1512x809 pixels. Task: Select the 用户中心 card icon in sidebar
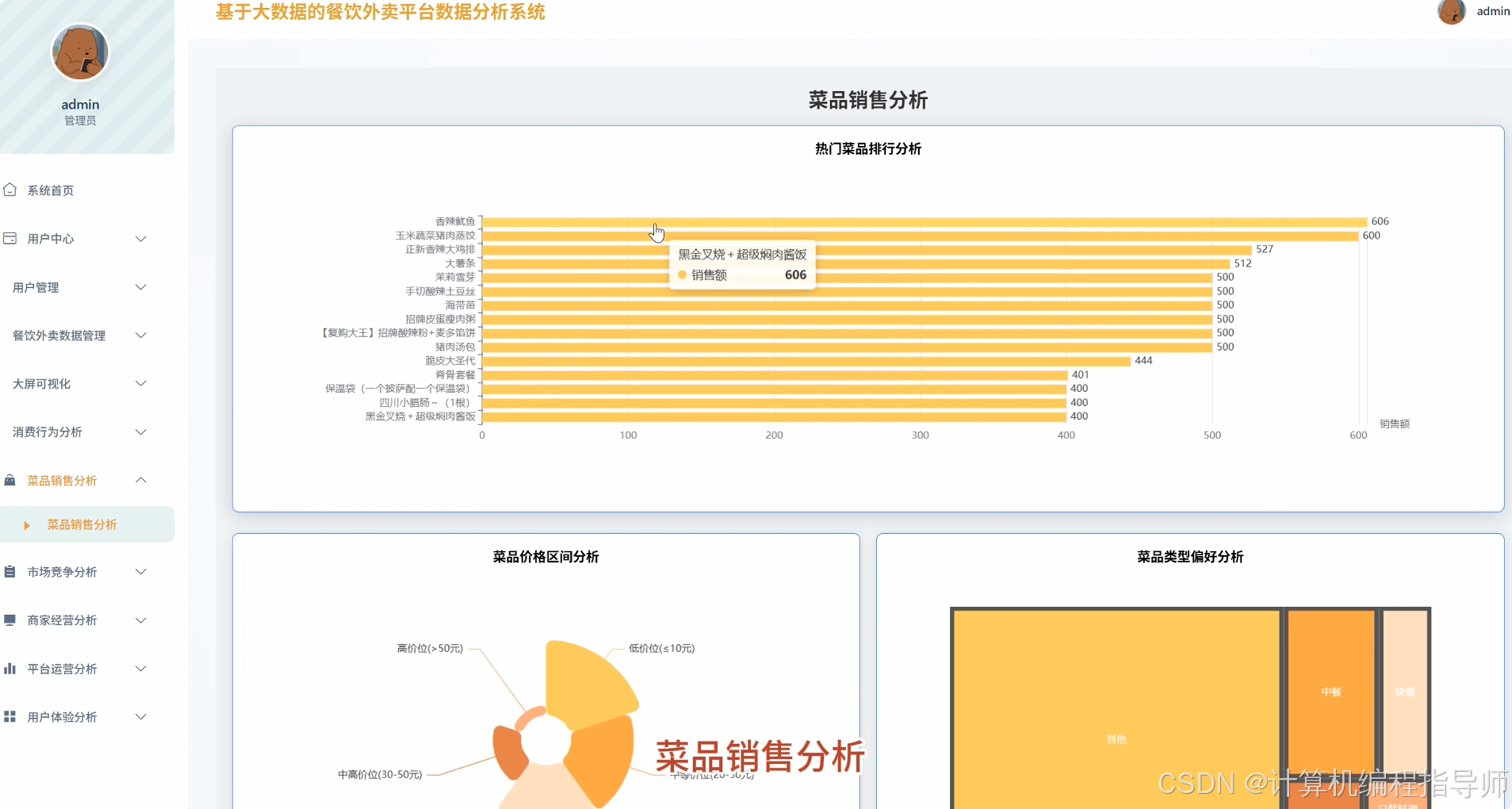click(10, 238)
